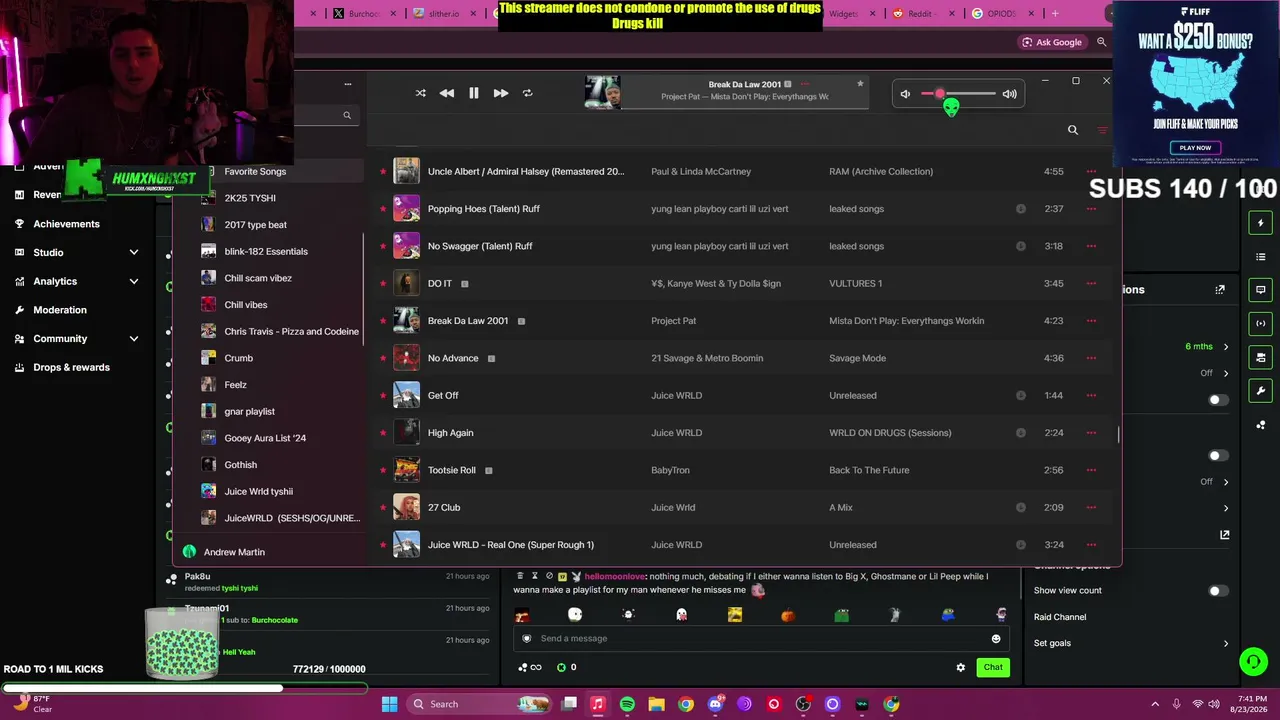1280x720 pixels.
Task: Toggle the switch above the second Off setting
Action: pyautogui.click(x=1217, y=456)
